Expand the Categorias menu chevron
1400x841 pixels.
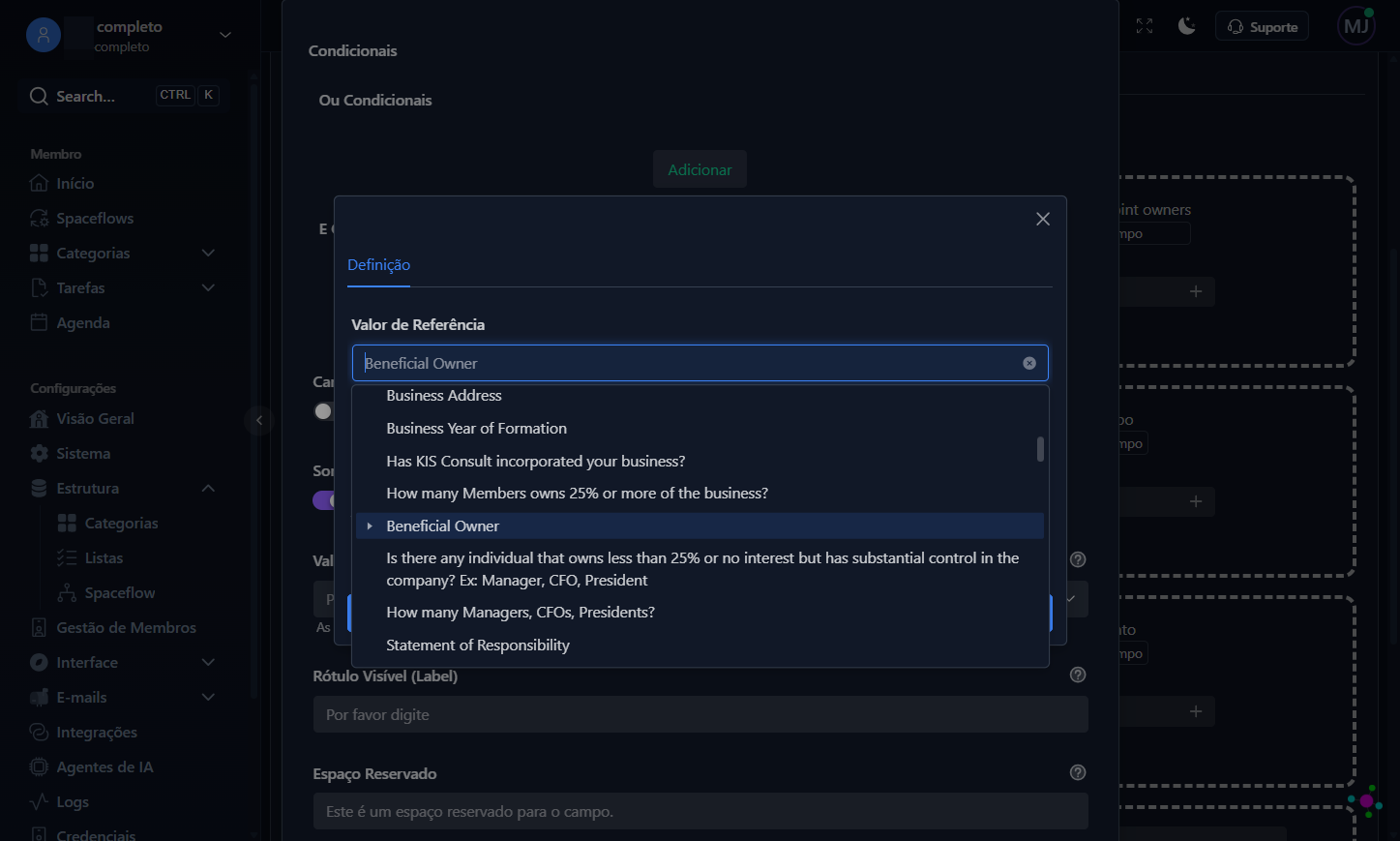click(208, 253)
